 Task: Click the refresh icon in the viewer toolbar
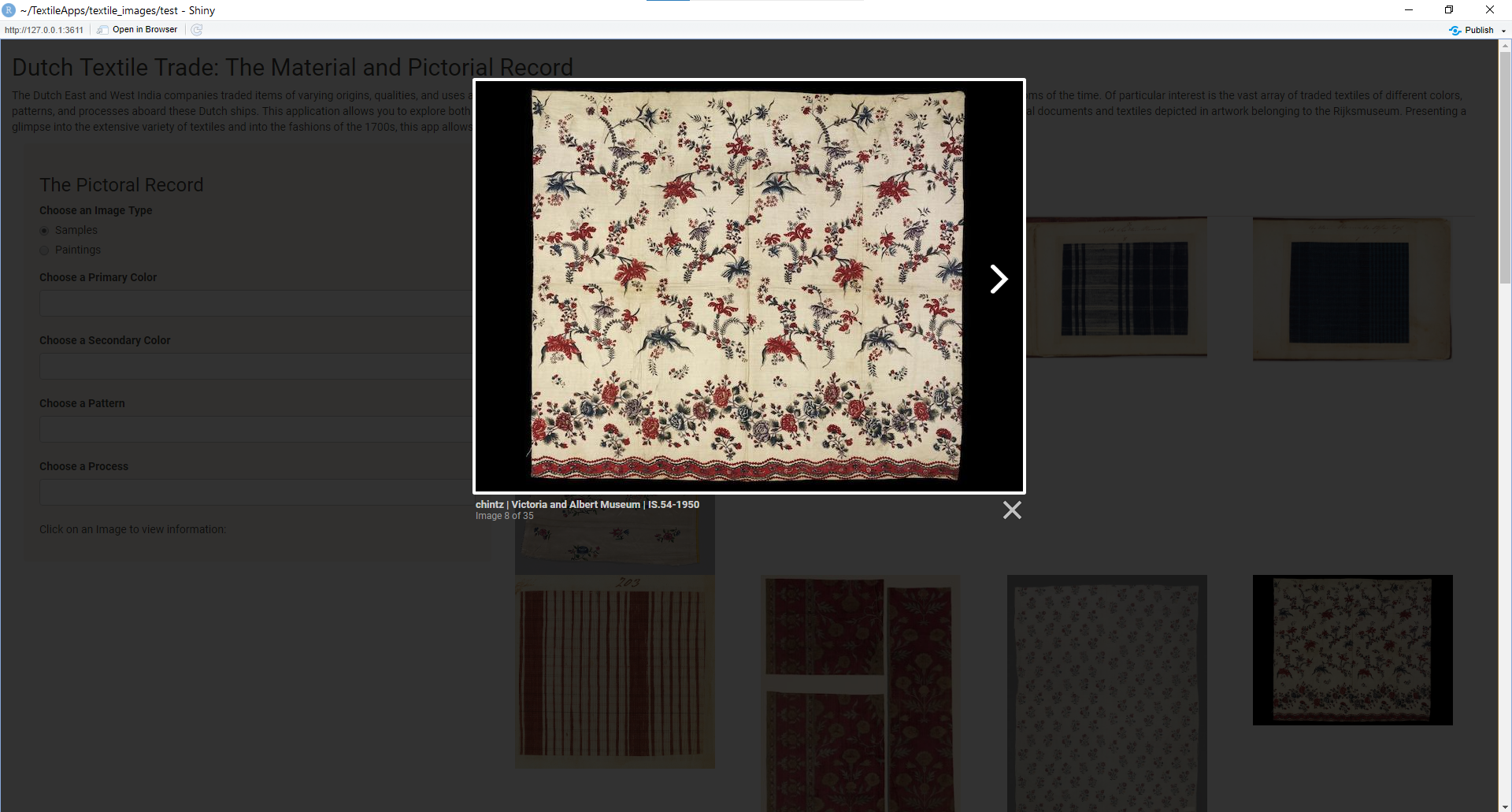coord(197,30)
